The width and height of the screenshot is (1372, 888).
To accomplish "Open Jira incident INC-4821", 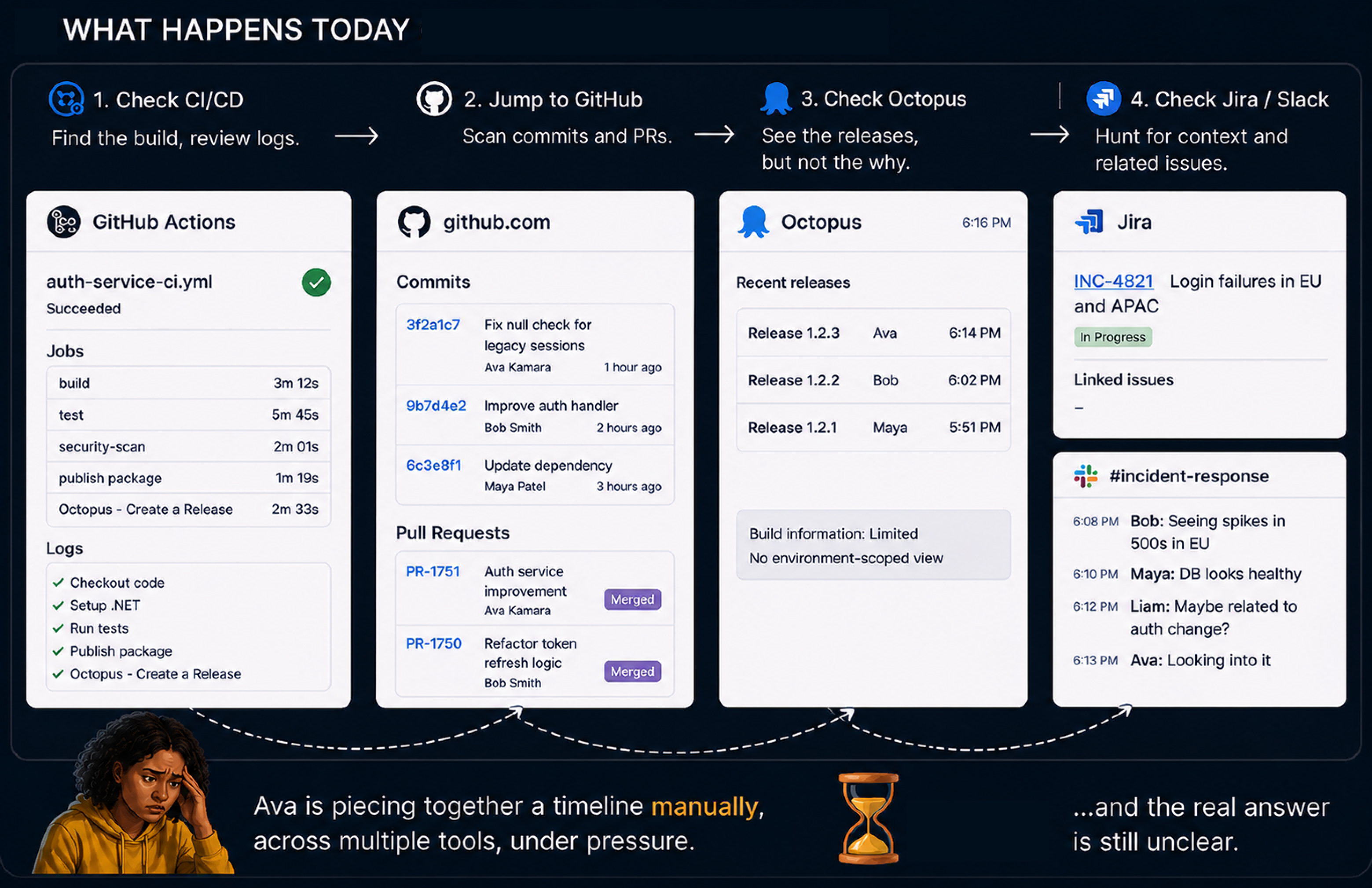I will coord(1113,281).
